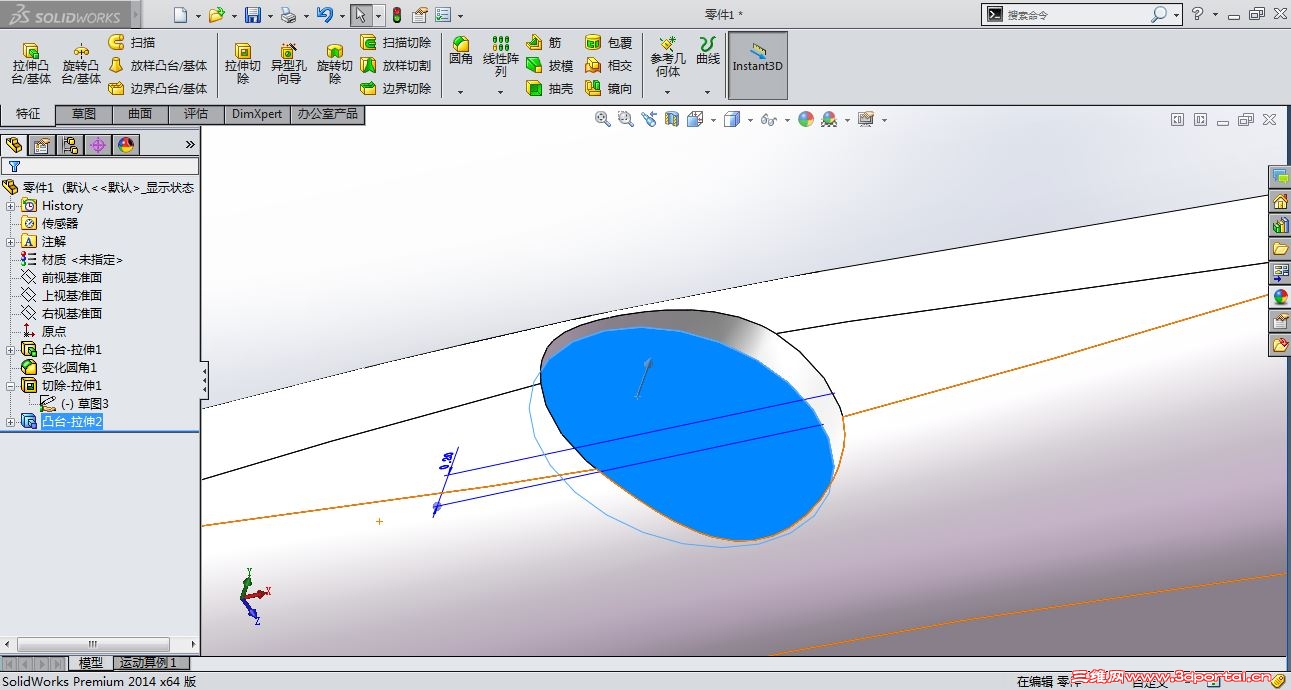Viewport: 1291px width, 690px height.
Task: Expand the 凸台-拉伸1 feature node
Action: [11, 350]
